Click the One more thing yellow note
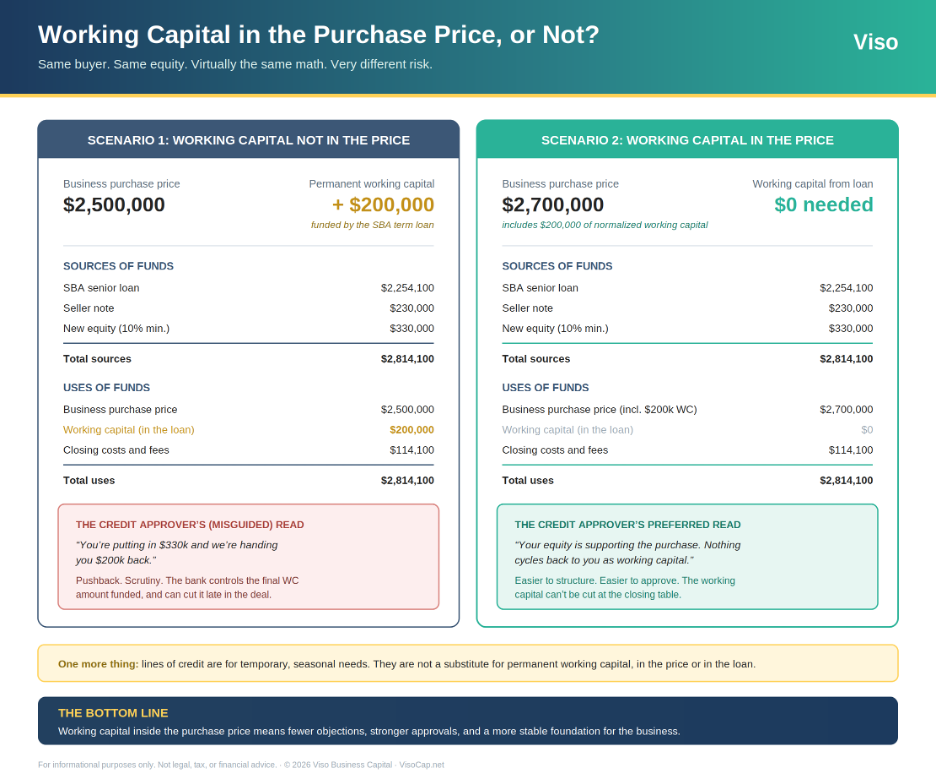 467,663
